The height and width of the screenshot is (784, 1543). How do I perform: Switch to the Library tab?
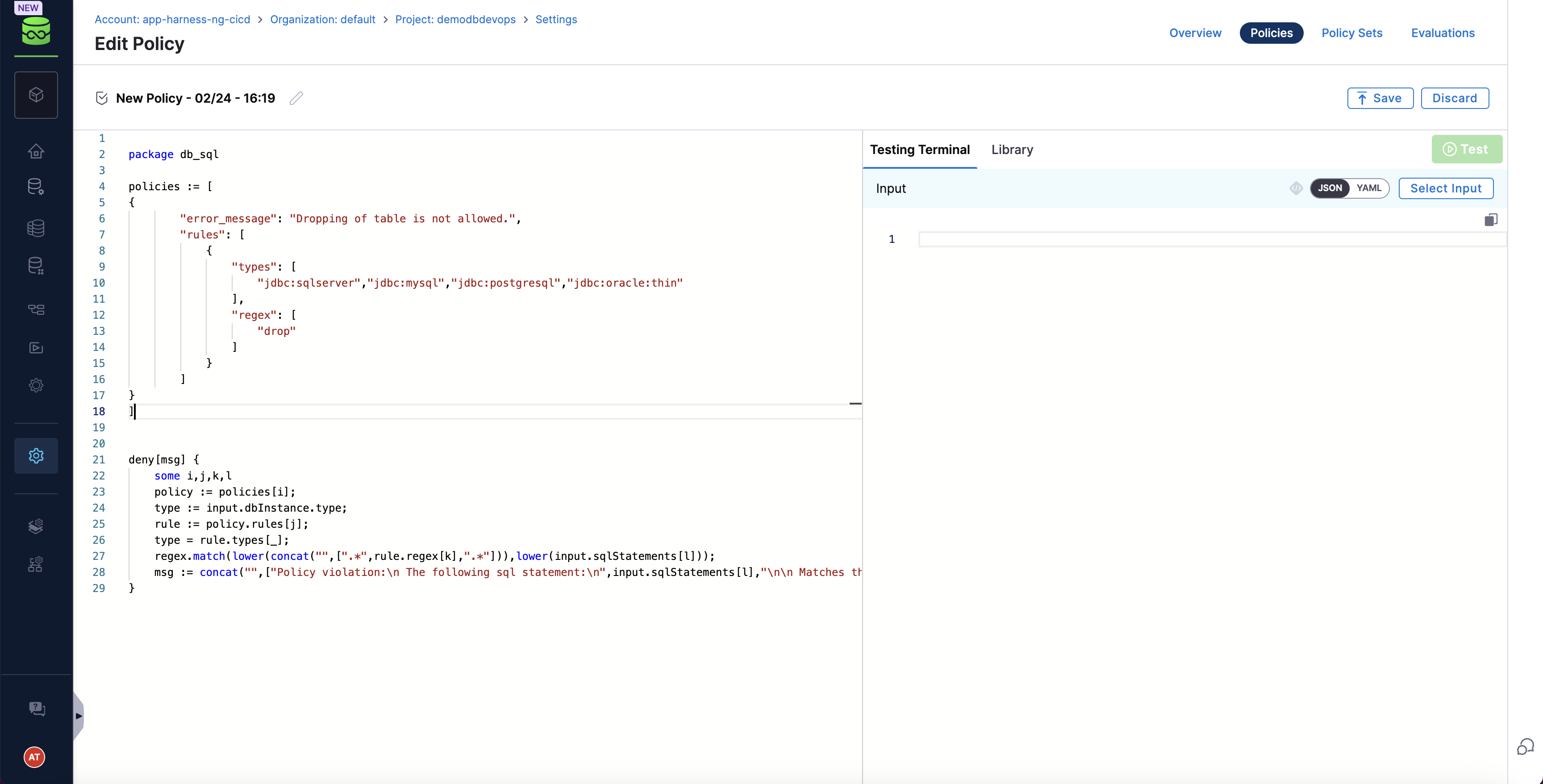point(1012,150)
